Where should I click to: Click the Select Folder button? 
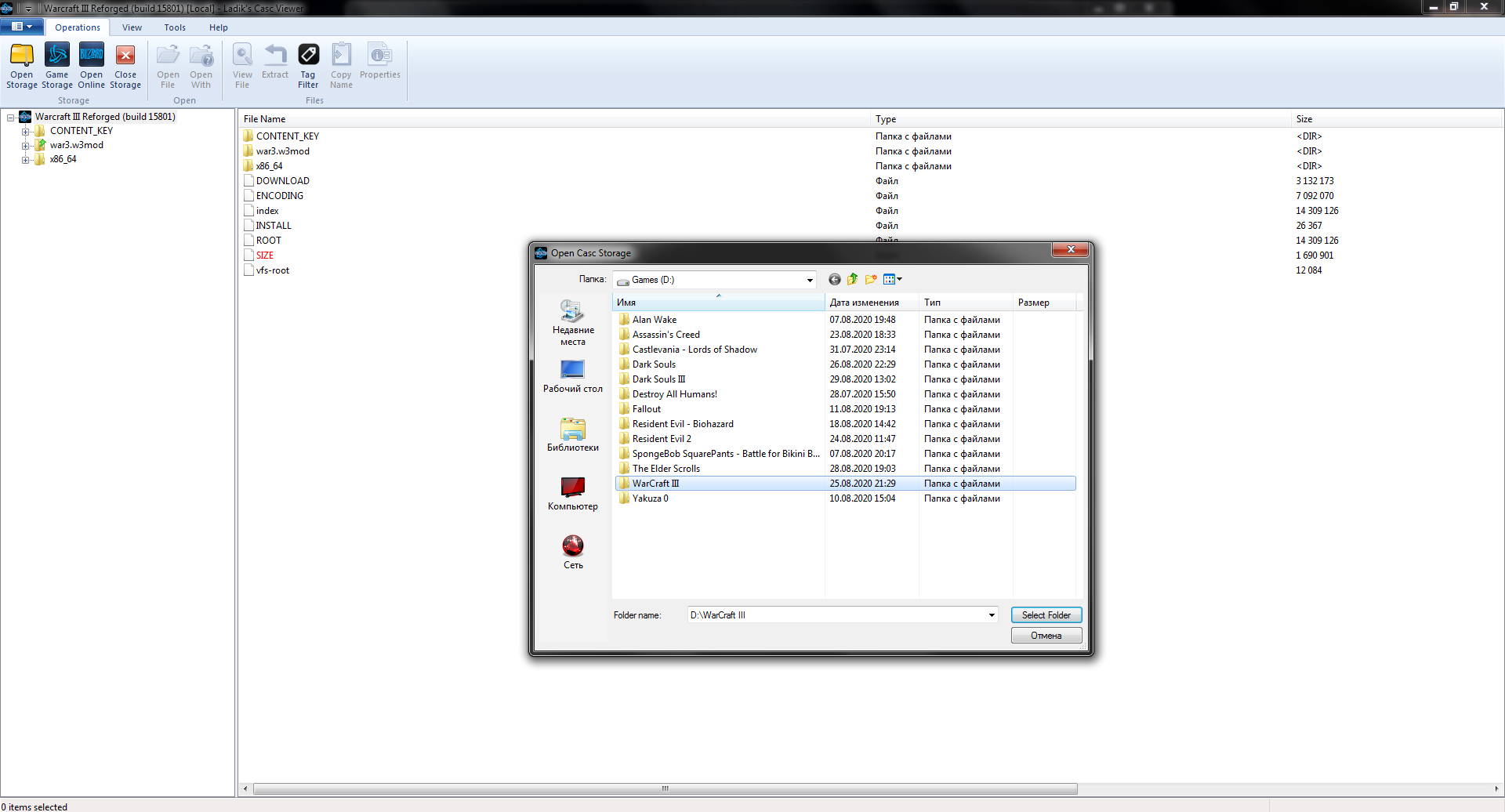[1046, 615]
